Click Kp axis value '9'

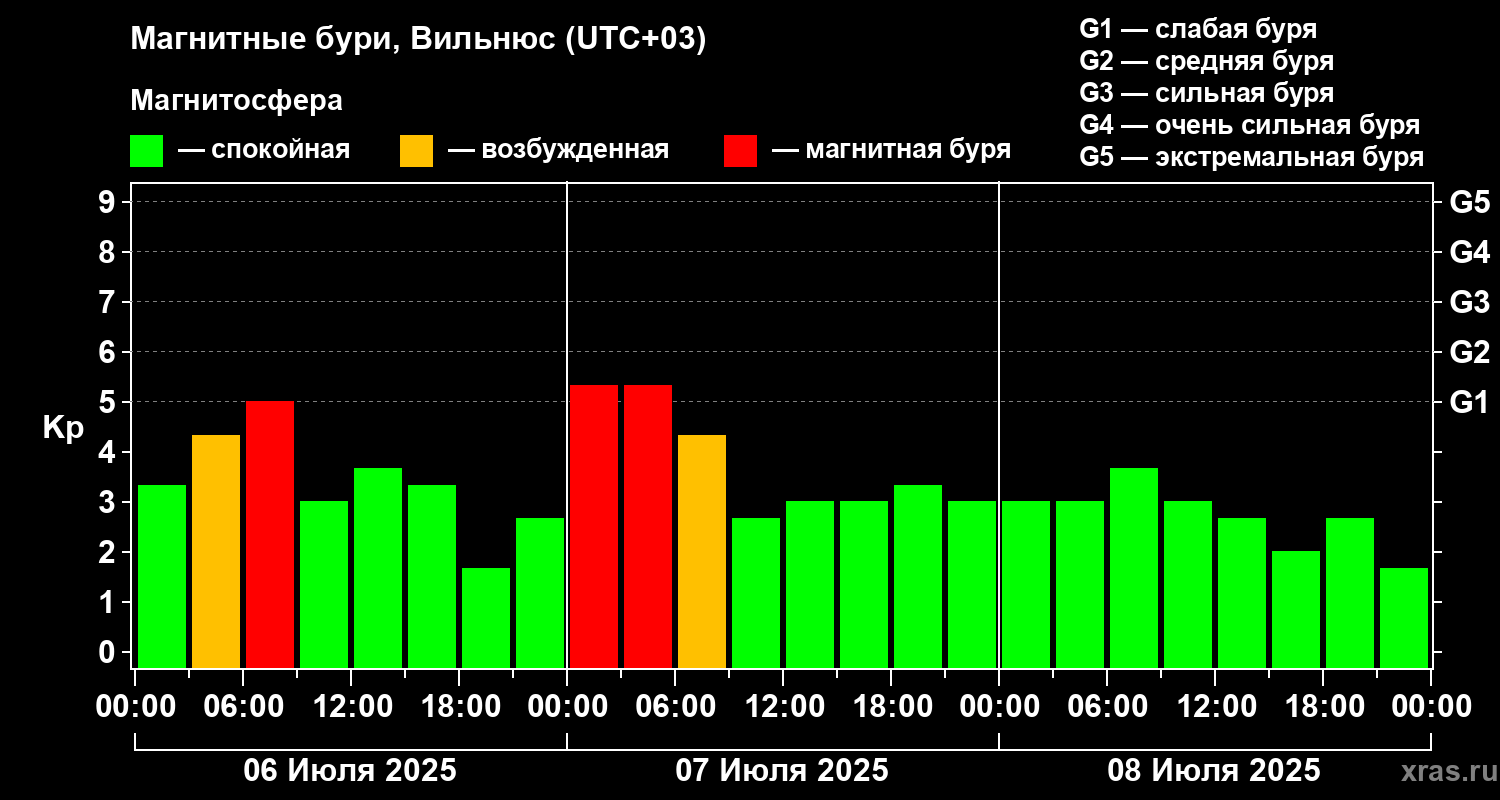pyautogui.click(x=109, y=202)
